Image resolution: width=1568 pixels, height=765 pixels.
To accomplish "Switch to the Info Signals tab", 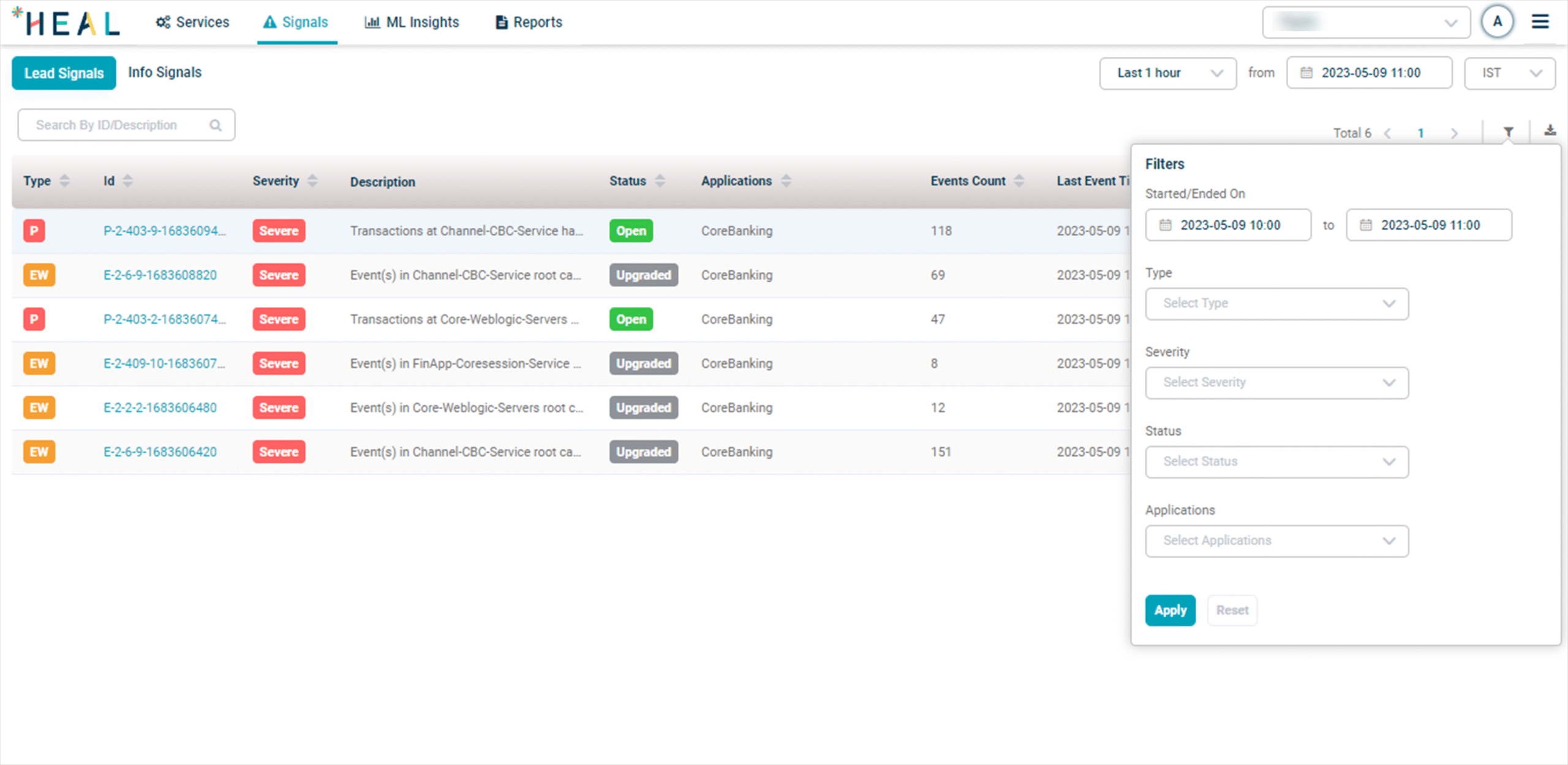I will 164,72.
